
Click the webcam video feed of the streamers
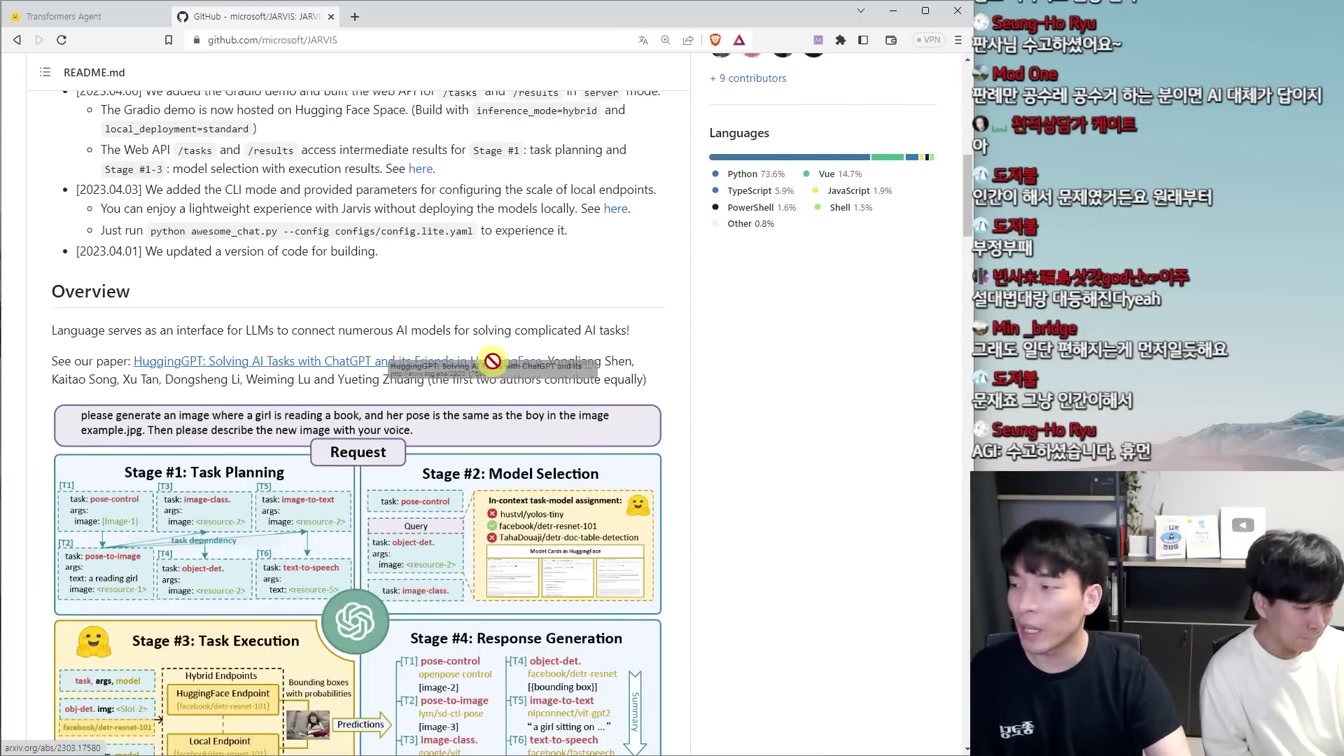point(1157,613)
